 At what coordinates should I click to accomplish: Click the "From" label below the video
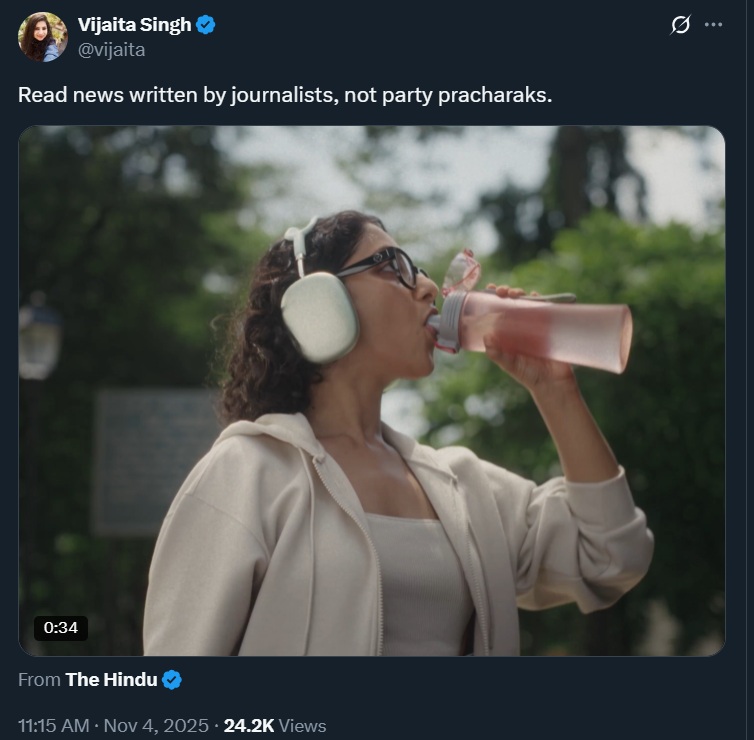[x=39, y=680]
